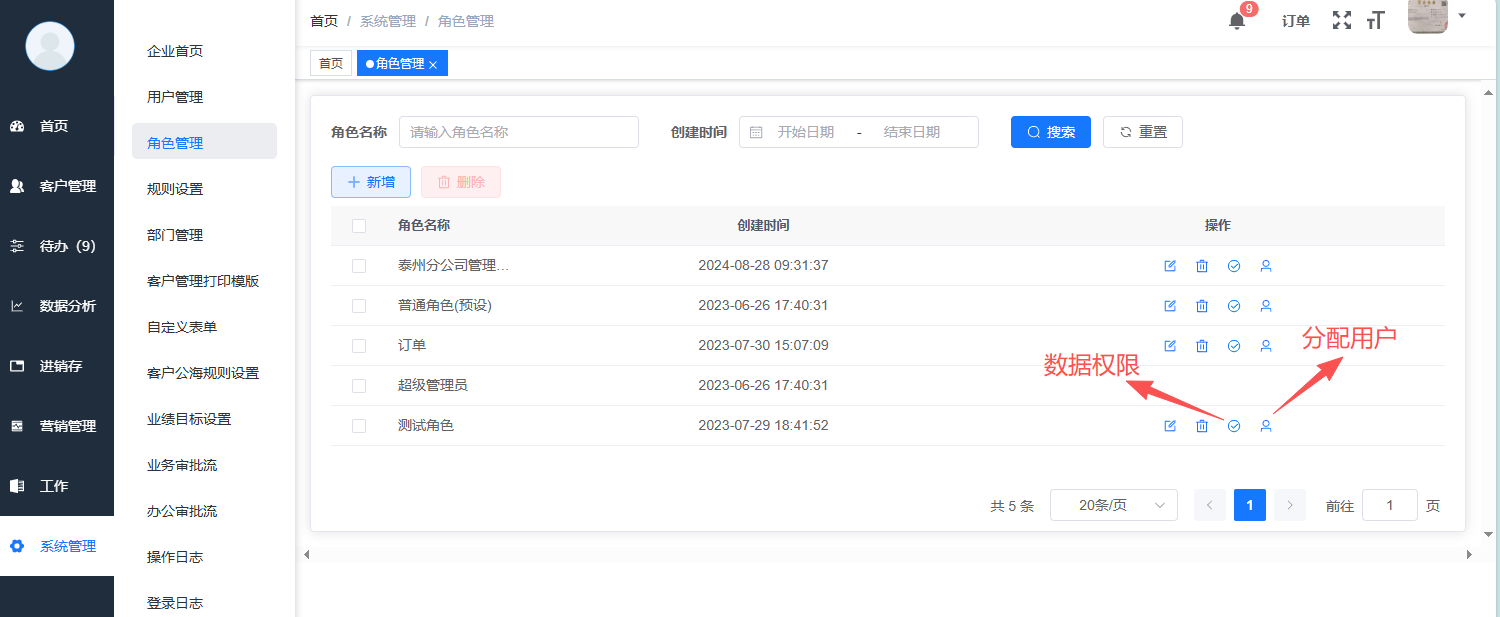Viewport: 1500px width, 617px height.
Task: Delete the 订单 role
Action: pyautogui.click(x=1202, y=346)
